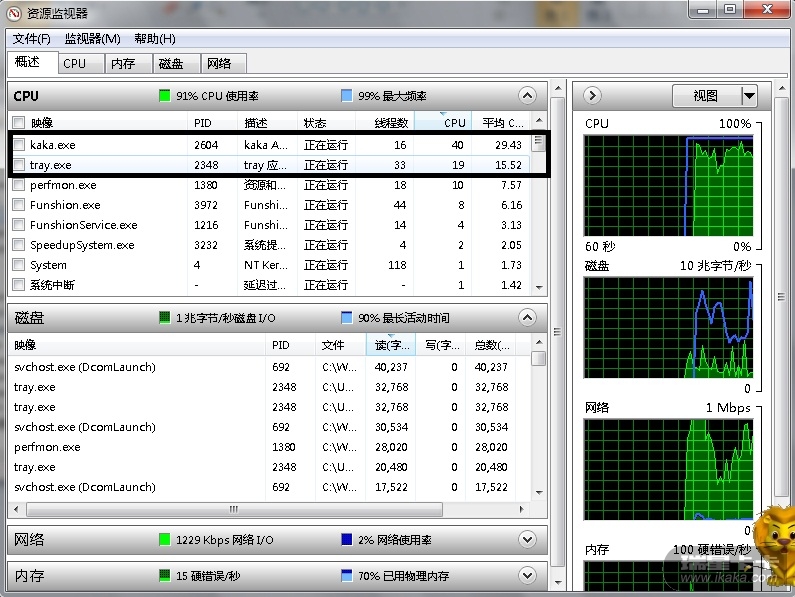Open the 视图 dropdown arrow
This screenshot has width=795, height=597.
(749, 95)
